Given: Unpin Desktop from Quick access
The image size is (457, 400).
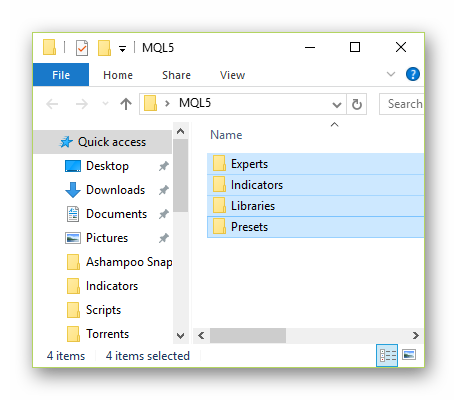Looking at the screenshot, I should pyautogui.click(x=163, y=166).
